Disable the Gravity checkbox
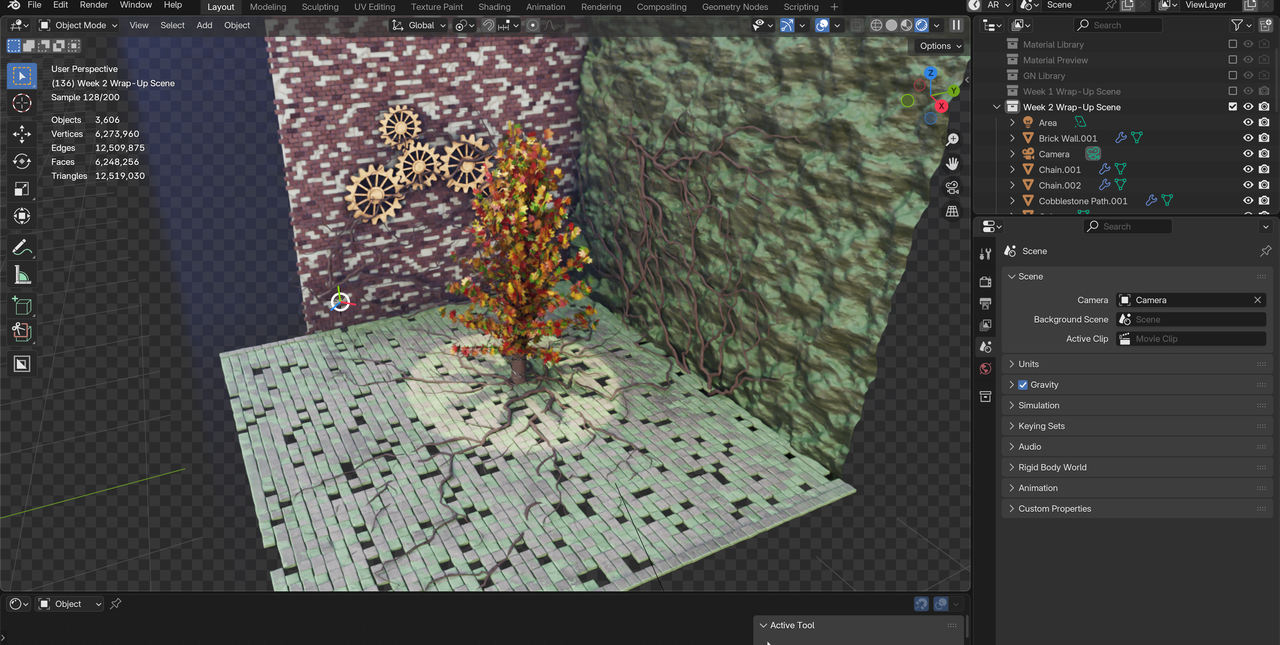Image resolution: width=1280 pixels, height=645 pixels. point(1023,385)
